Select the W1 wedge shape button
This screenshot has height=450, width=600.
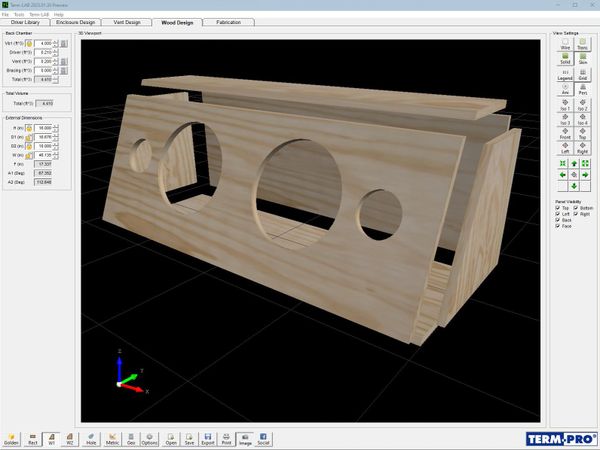[x=51, y=439]
